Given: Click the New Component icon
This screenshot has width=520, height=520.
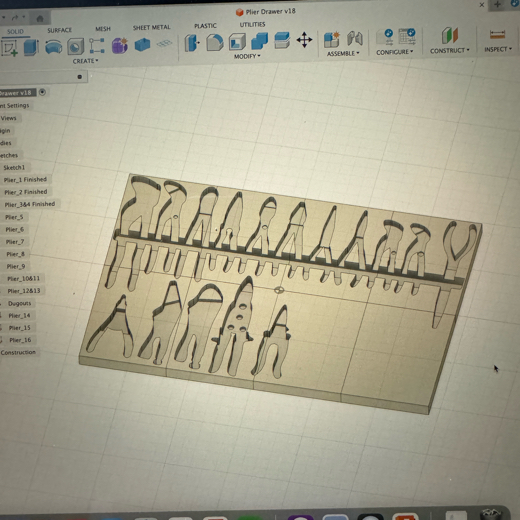Looking at the screenshot, I should click(x=332, y=39).
